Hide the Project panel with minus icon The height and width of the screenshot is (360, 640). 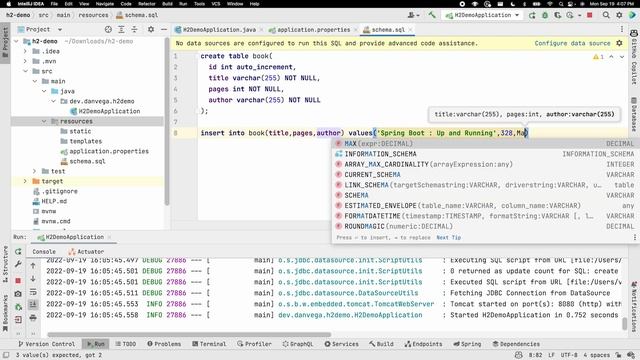coord(164,29)
